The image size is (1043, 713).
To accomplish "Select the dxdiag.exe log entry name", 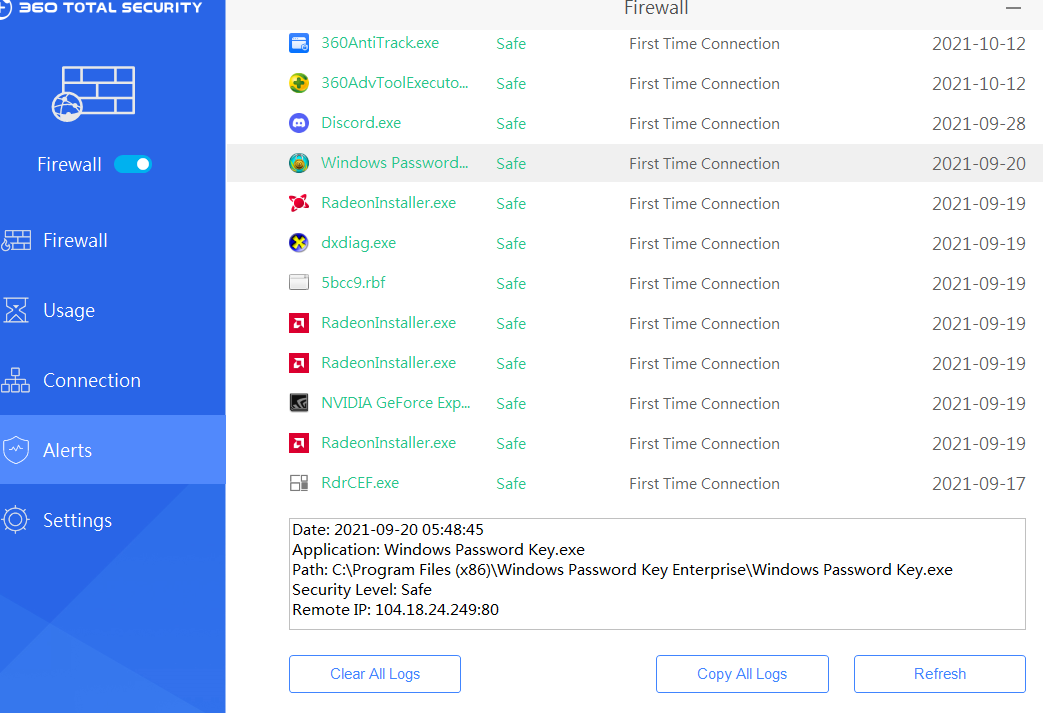I will pyautogui.click(x=359, y=243).
